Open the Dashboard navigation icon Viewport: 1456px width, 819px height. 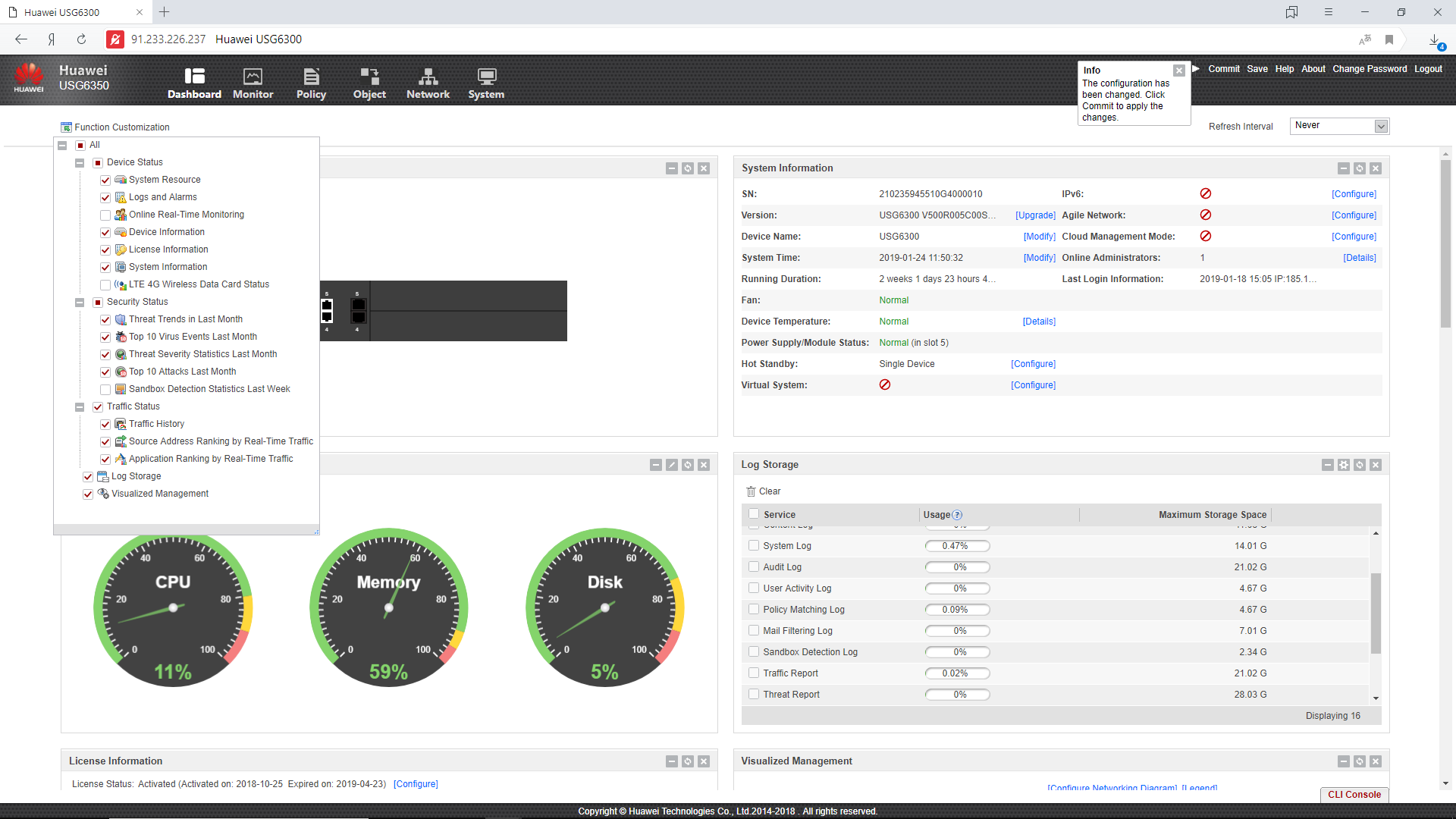point(194,77)
